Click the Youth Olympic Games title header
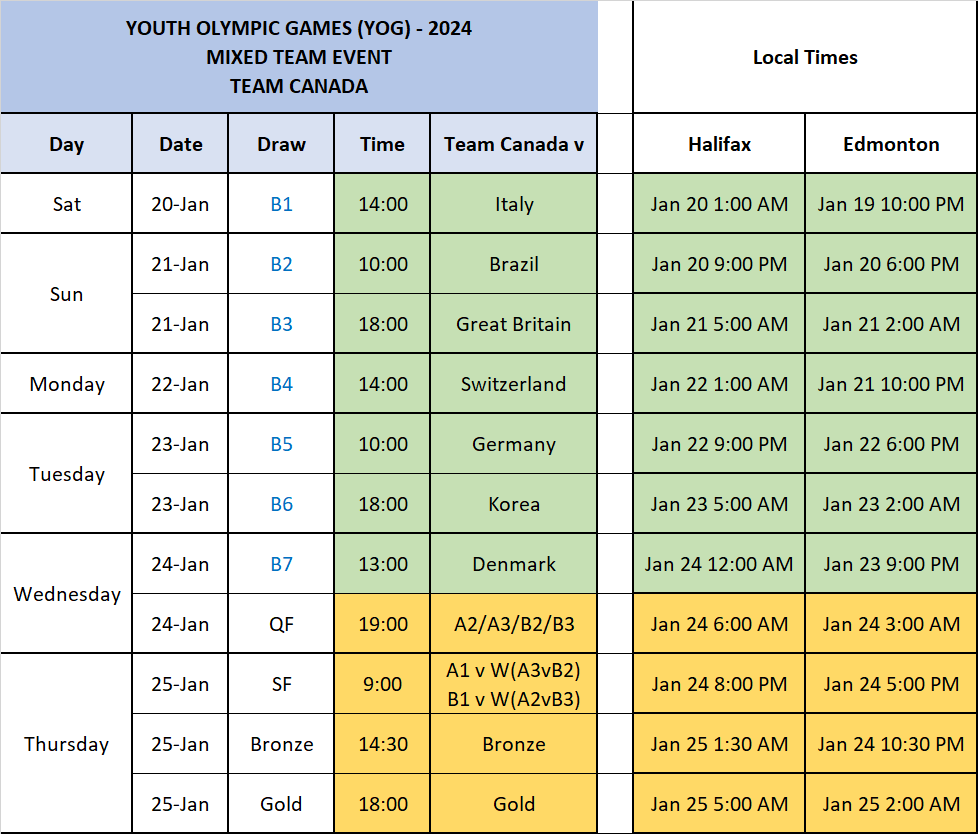This screenshot has width=978, height=834. pos(299,57)
